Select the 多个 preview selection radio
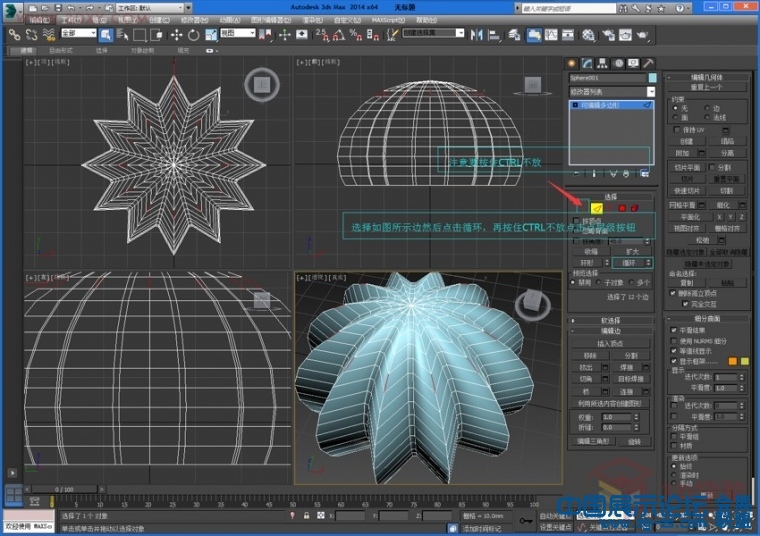 pos(631,283)
